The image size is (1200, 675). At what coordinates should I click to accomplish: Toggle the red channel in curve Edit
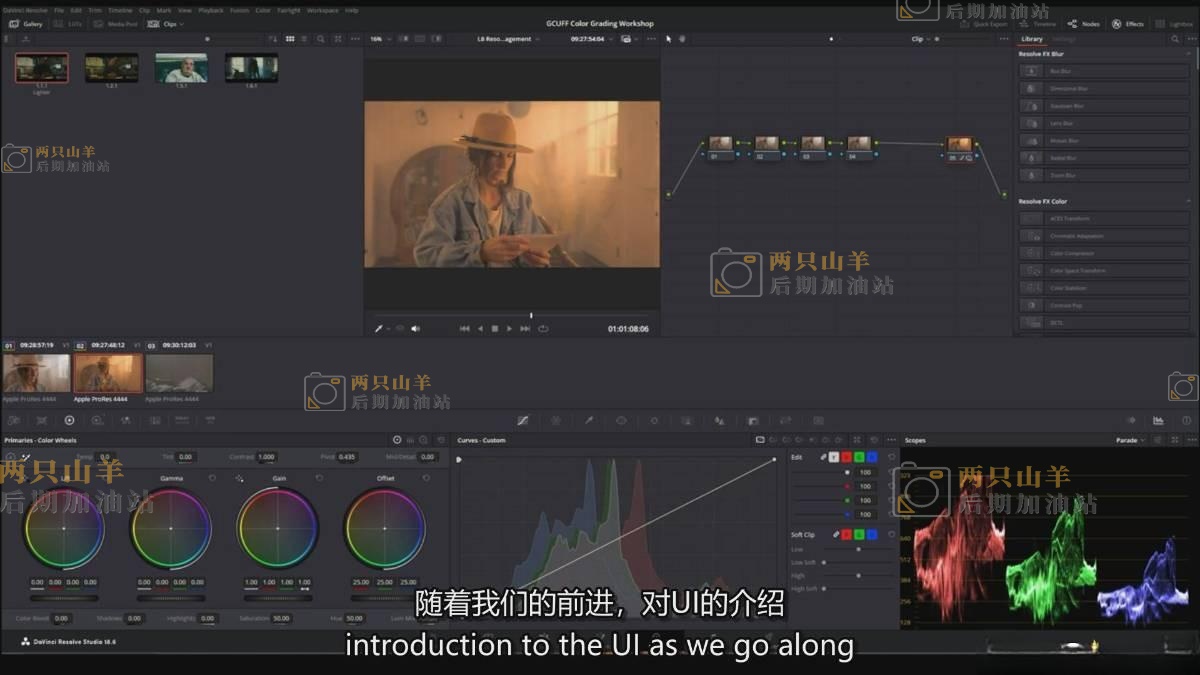point(846,457)
